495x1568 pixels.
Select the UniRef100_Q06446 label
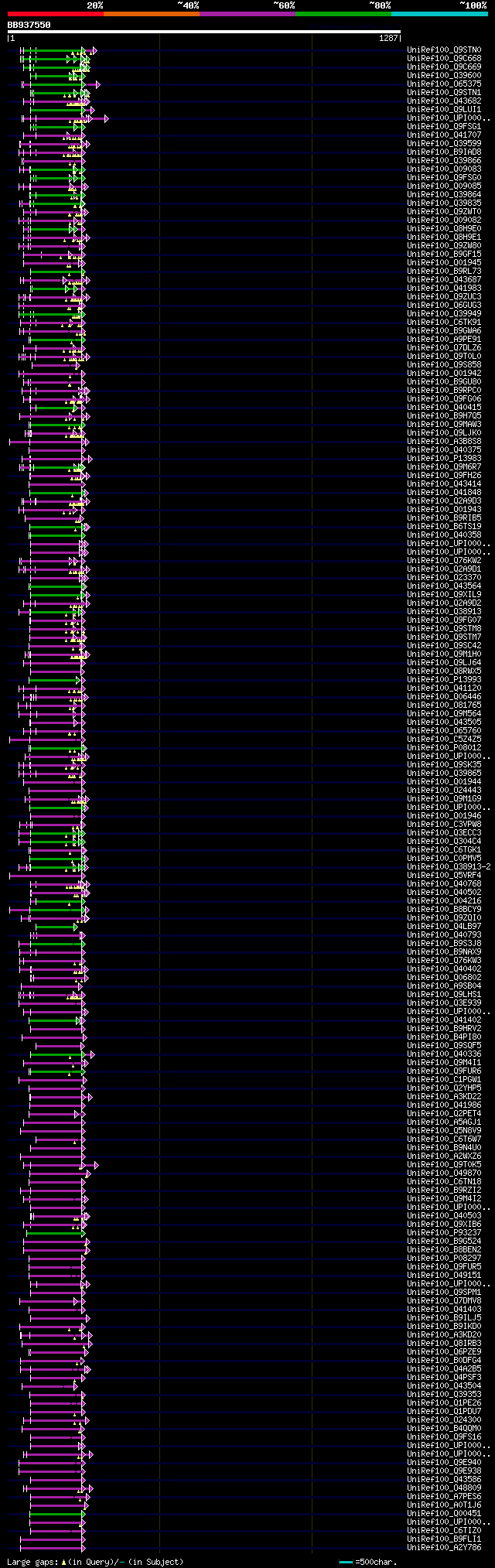[444, 697]
